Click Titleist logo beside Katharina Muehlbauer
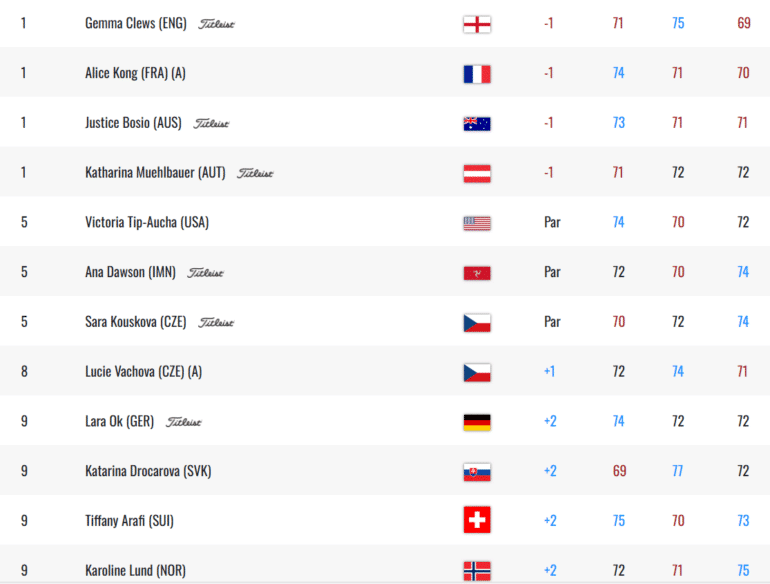This screenshot has height=584, width=770. 255,173
